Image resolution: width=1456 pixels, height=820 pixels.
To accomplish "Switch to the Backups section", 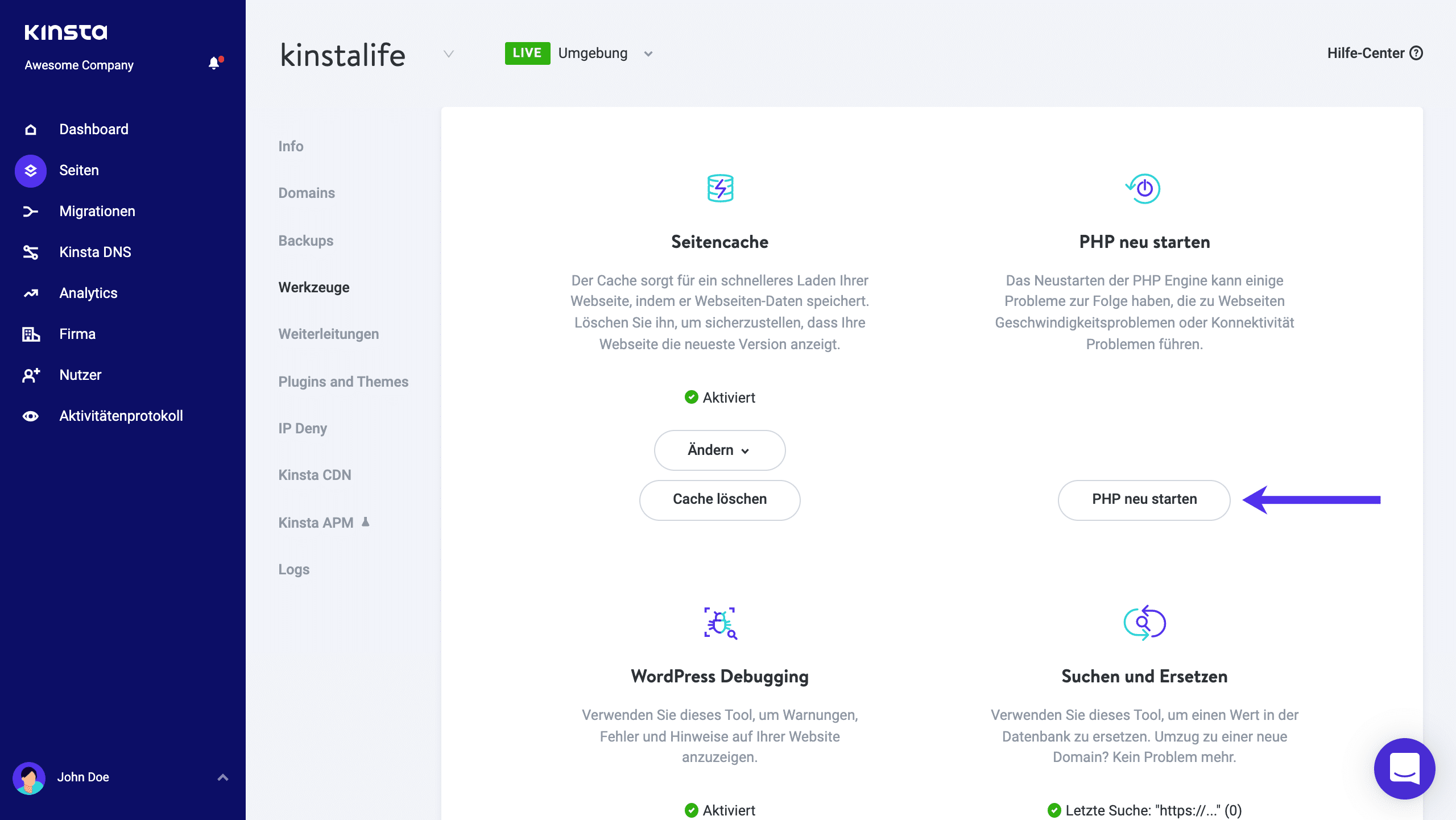I will pos(305,241).
